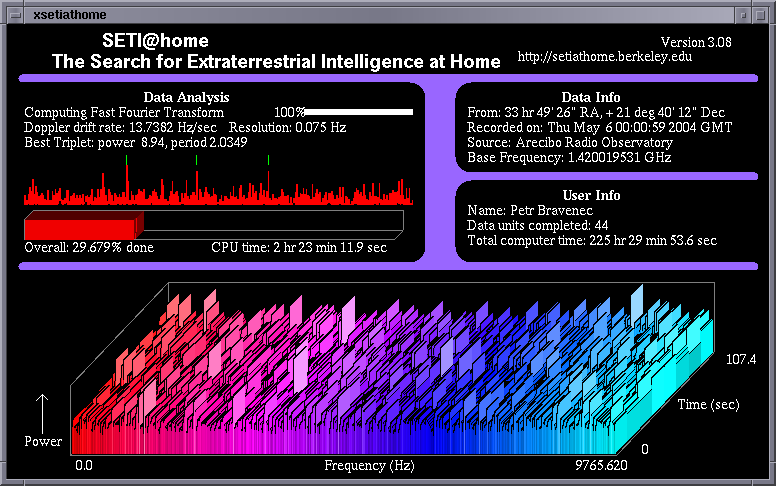Viewport: 776px width, 486px height.
Task: Click the 3D power spectrum graph
Action: coord(392,369)
